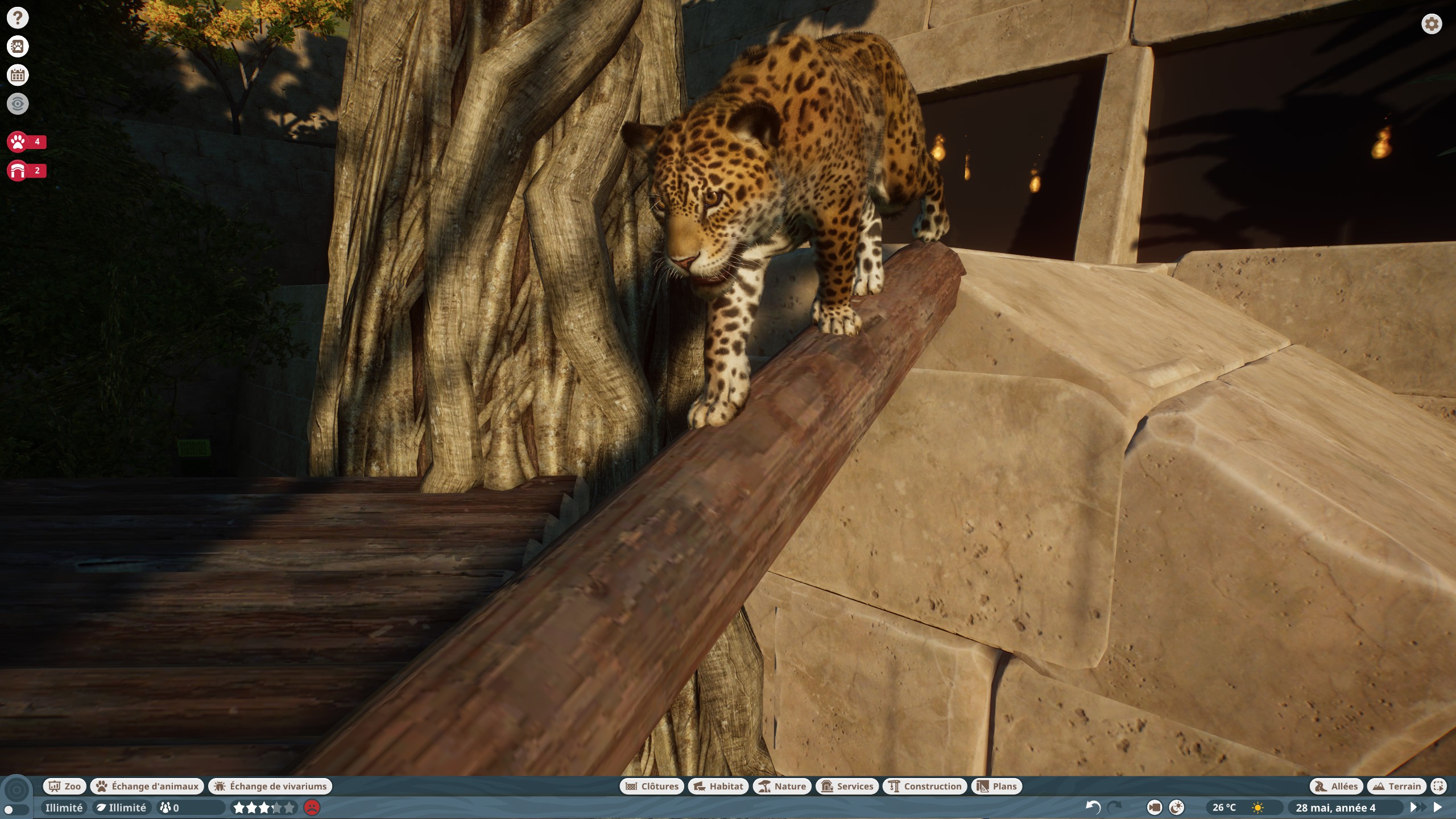
Task: Click the visitor count showing 0
Action: [190, 808]
